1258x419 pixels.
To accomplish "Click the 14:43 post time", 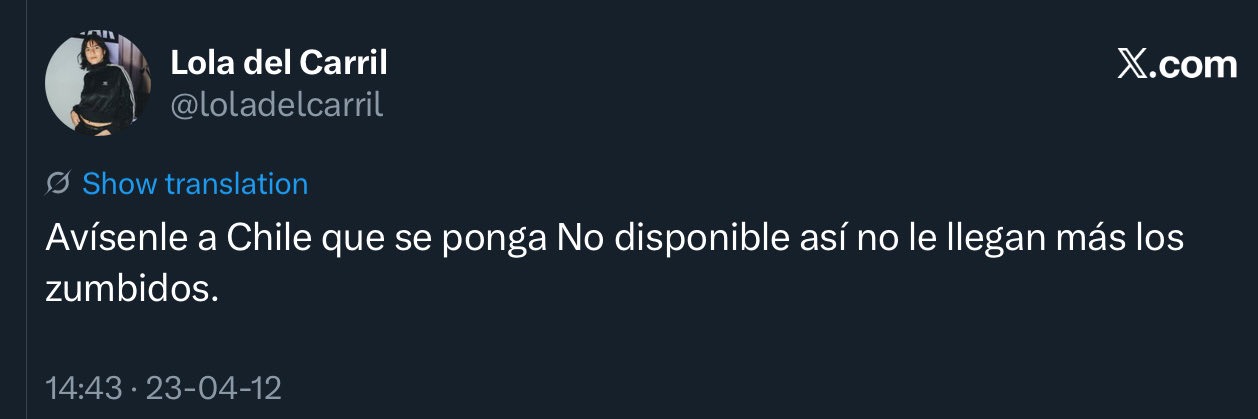I will point(84,387).
